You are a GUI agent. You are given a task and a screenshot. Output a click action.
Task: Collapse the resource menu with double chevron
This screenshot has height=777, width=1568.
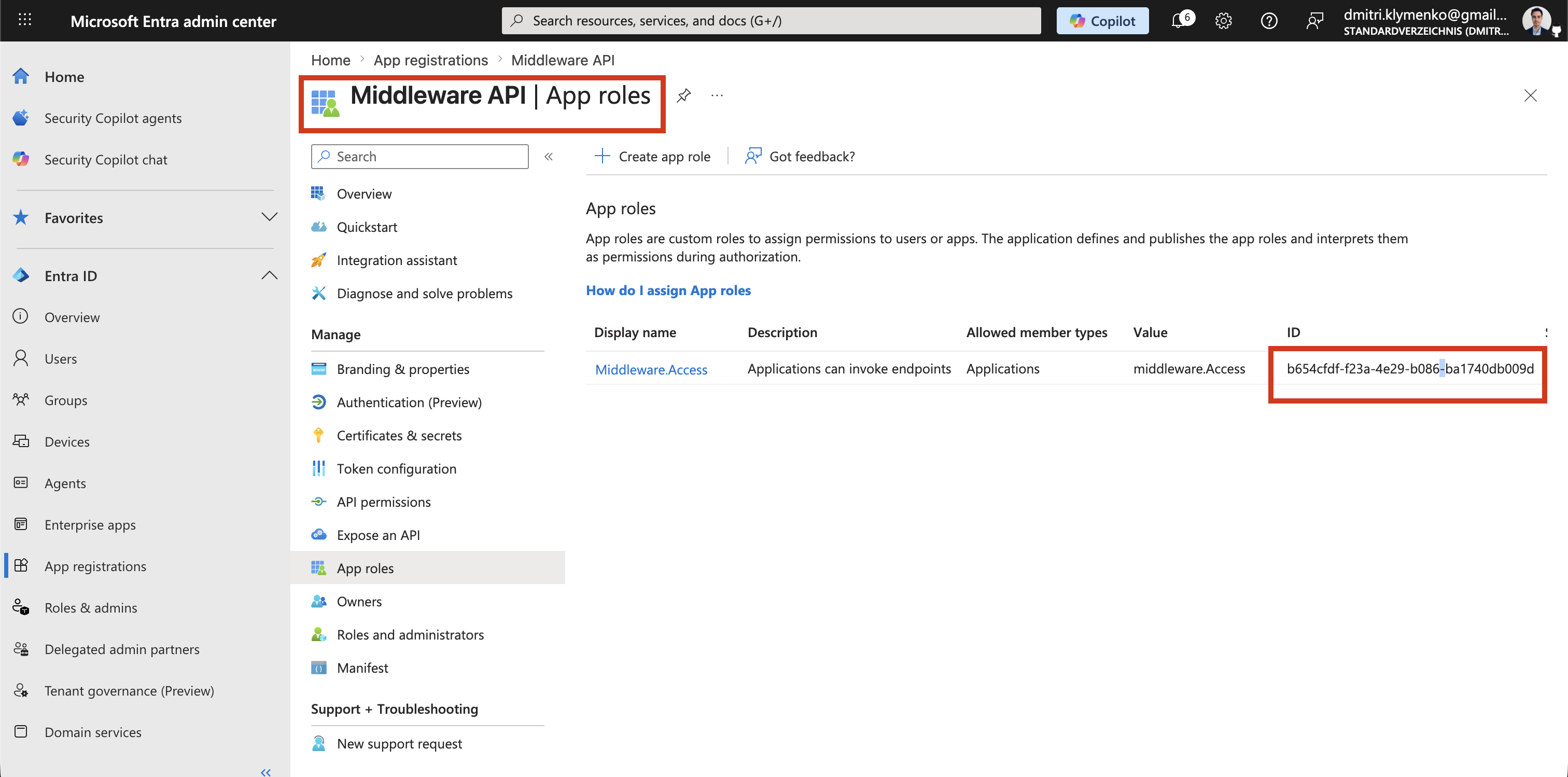[549, 157]
